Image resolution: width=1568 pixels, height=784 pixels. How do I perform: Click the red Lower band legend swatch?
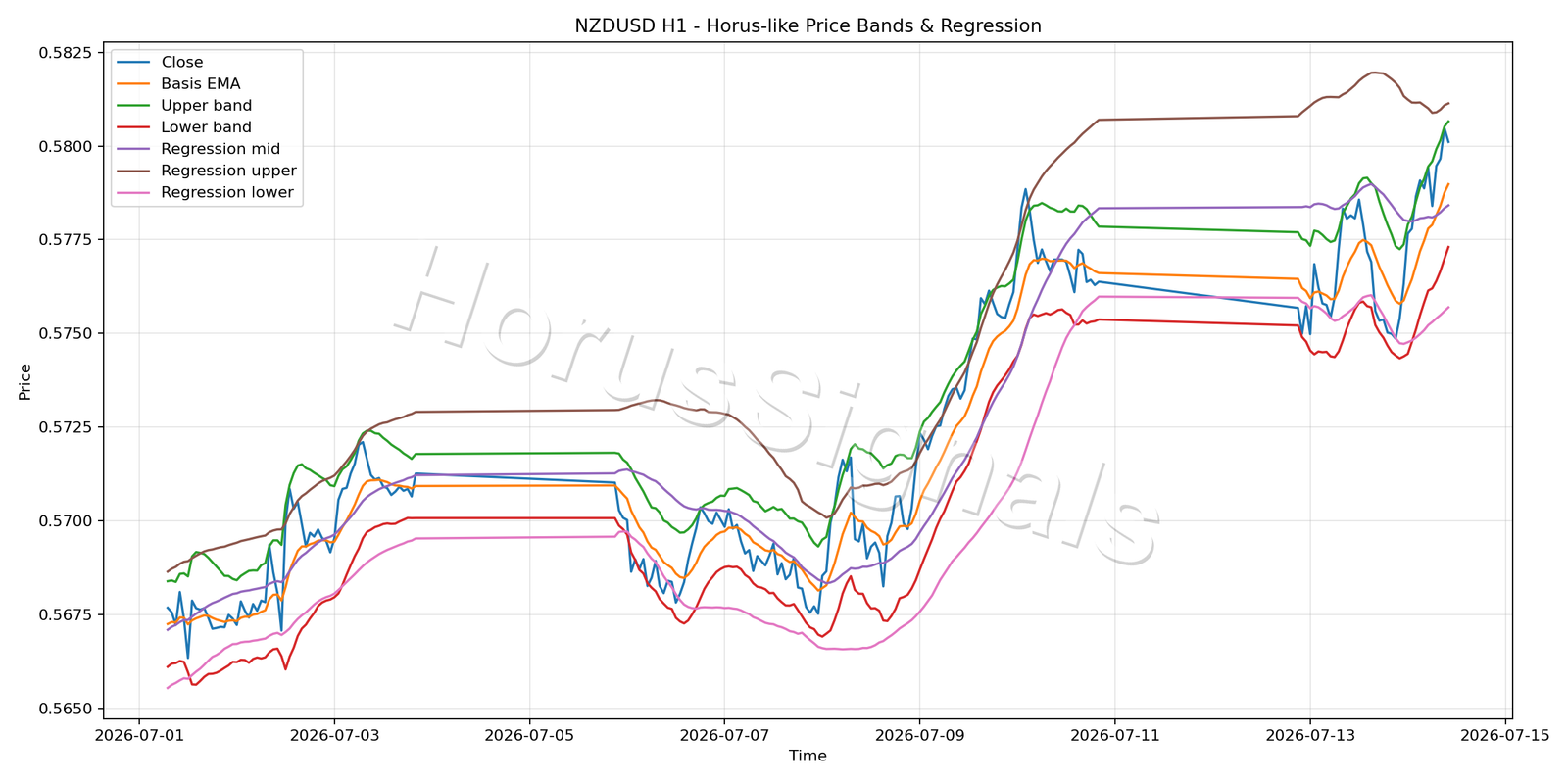(133, 126)
